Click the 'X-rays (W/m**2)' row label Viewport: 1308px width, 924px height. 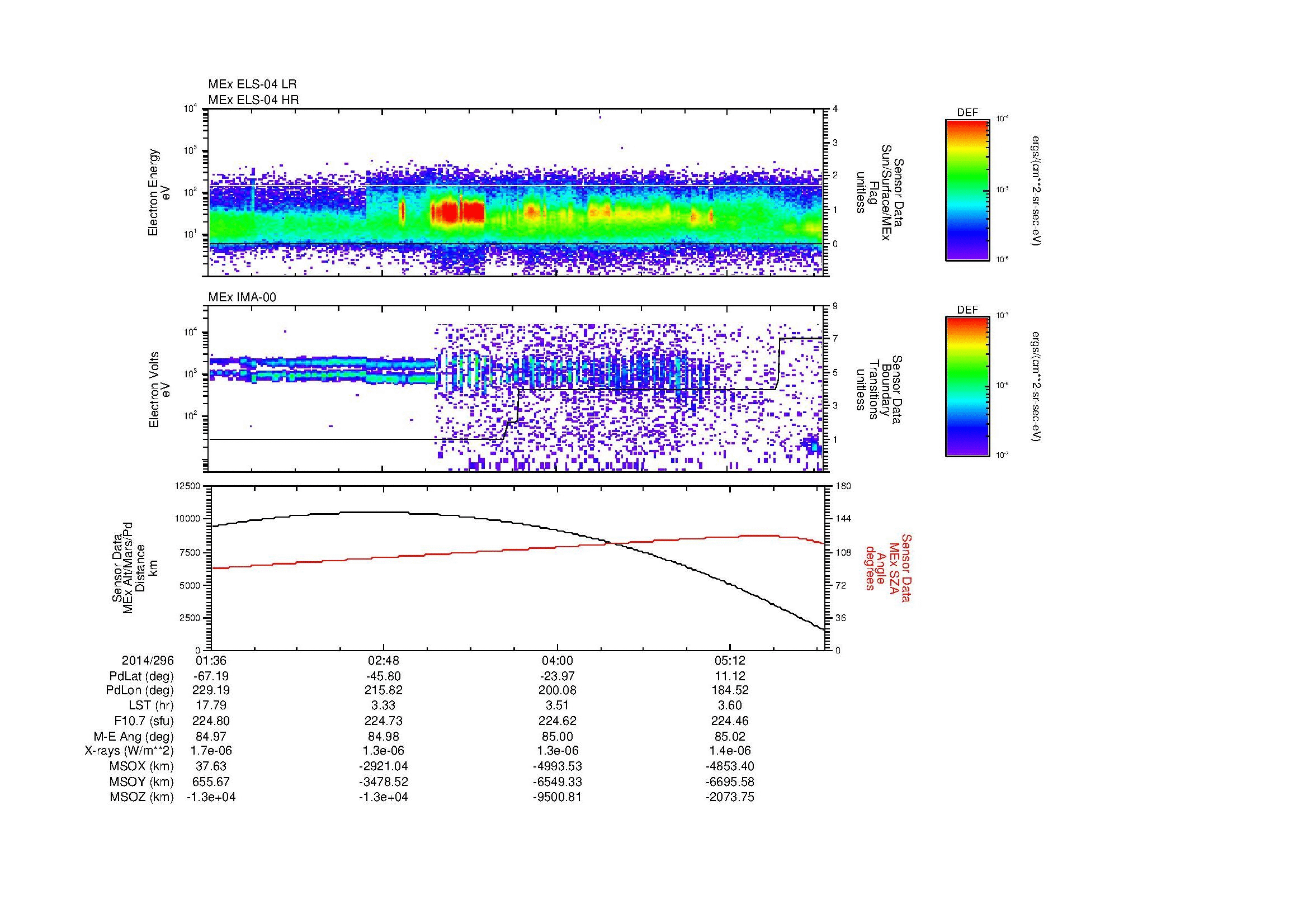129,751
